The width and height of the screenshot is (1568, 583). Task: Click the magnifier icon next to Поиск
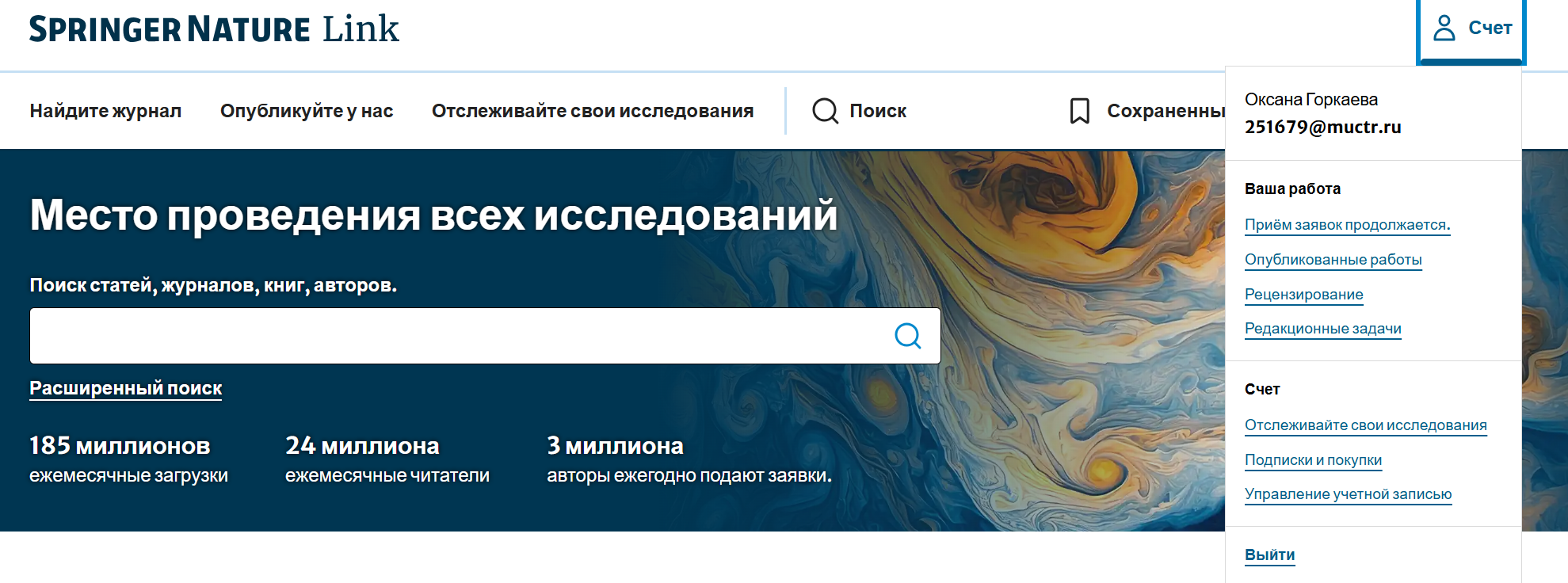(x=825, y=111)
